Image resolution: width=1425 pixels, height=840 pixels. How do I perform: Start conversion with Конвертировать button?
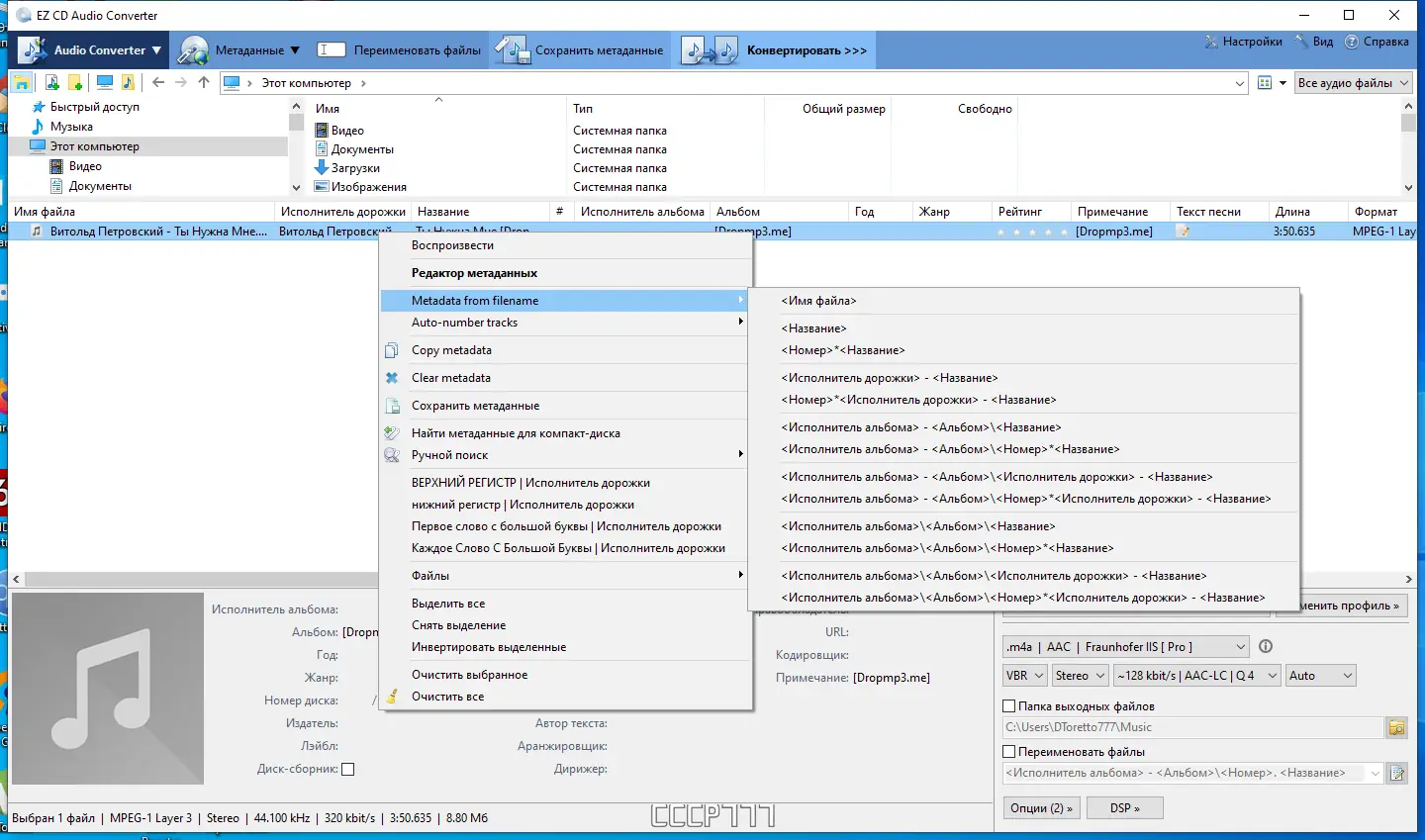pos(775,50)
